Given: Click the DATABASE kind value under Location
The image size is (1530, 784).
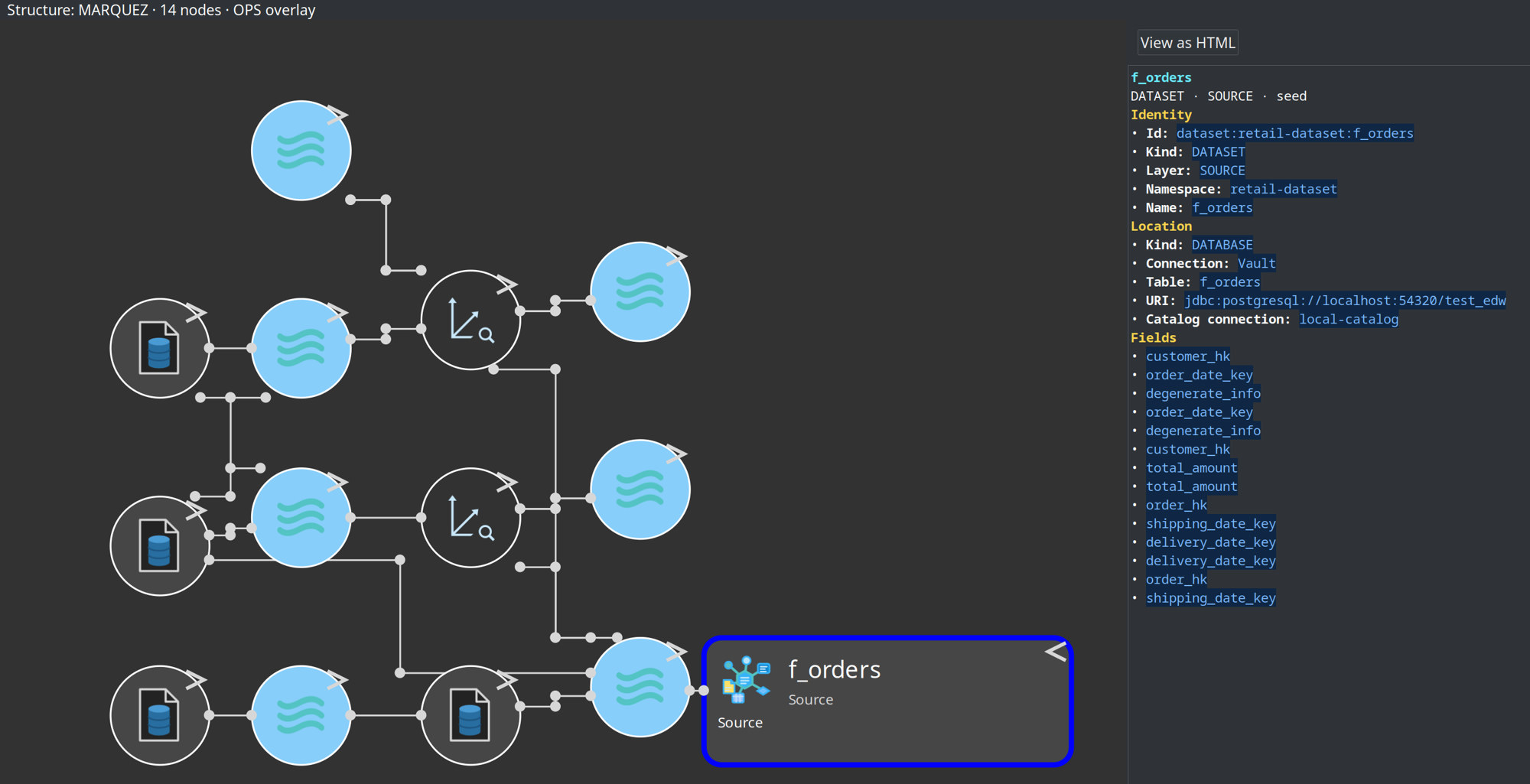Looking at the screenshot, I should 1222,245.
